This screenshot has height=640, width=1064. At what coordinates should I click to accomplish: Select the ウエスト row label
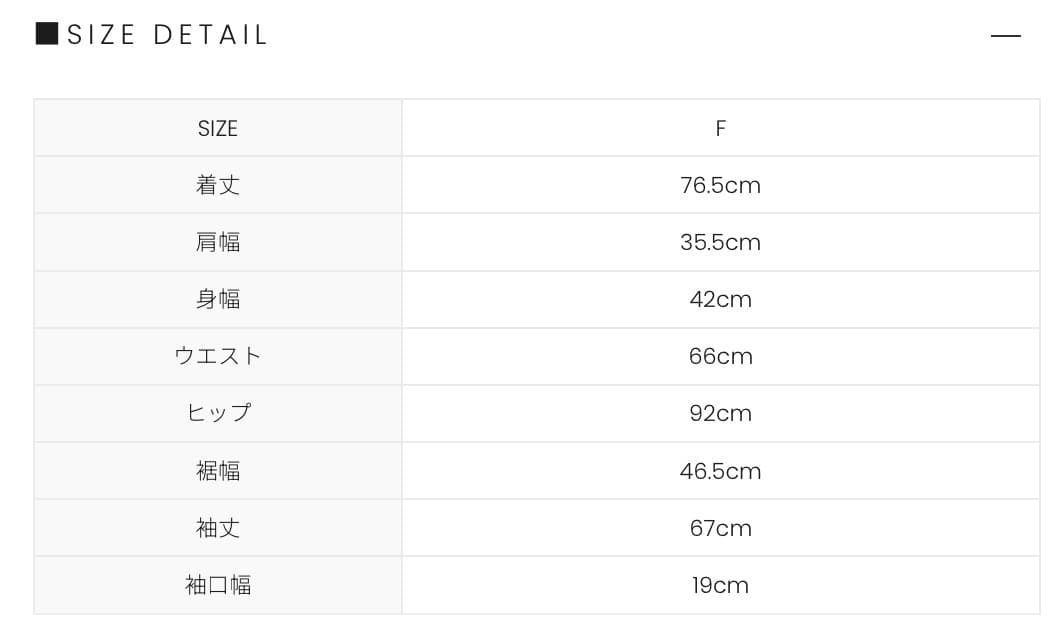(x=218, y=357)
